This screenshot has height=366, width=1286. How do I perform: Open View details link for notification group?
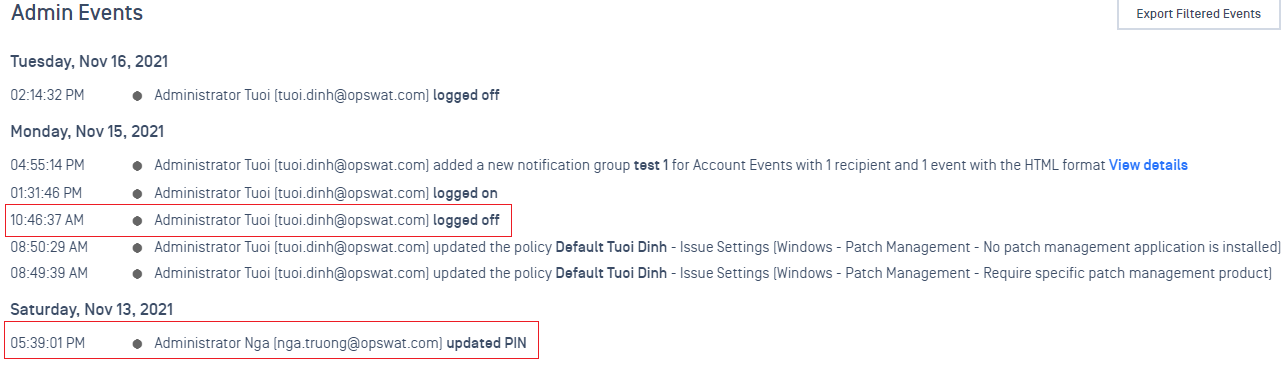coord(1148,165)
